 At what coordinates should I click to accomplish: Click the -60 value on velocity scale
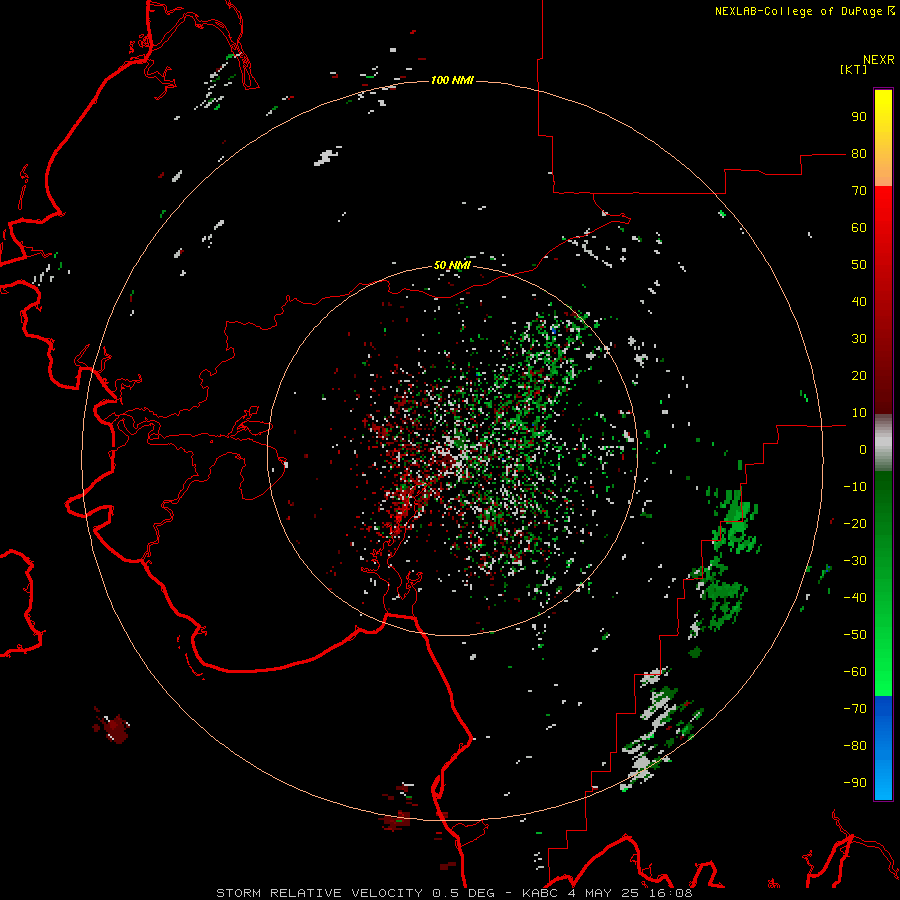(855, 672)
